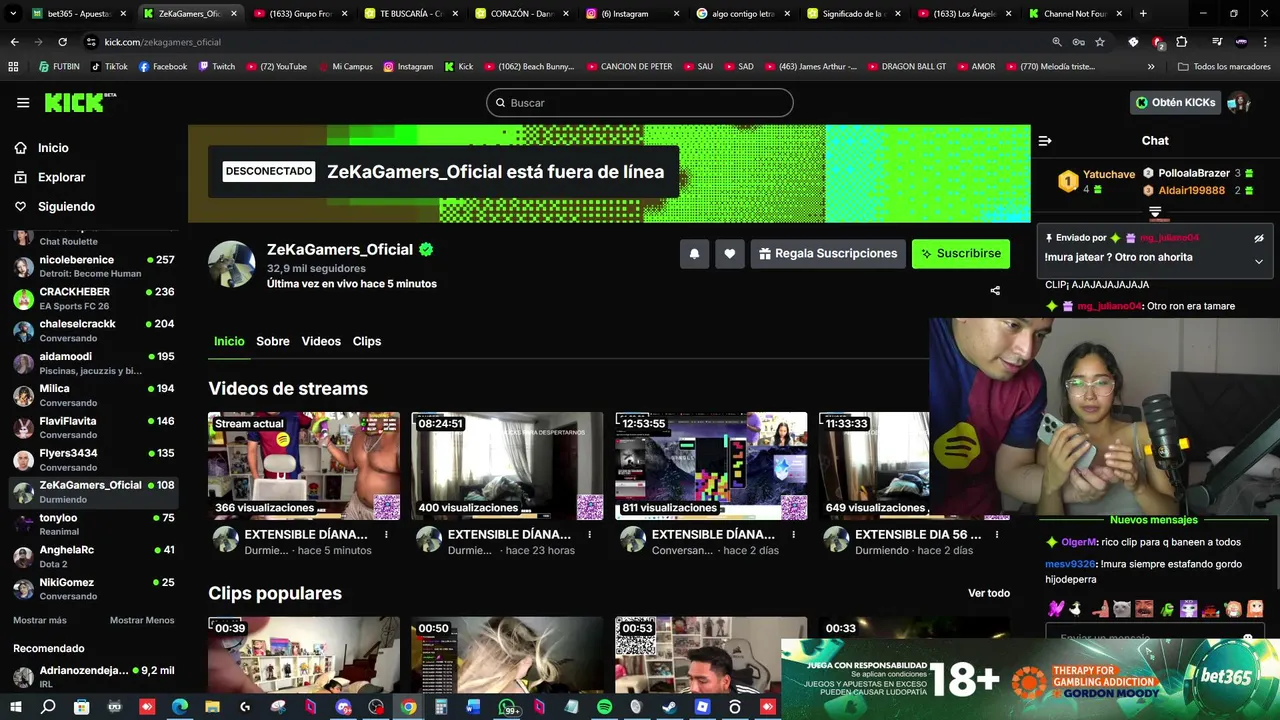Click the zoom magnifier icon in address bar
1280x720 pixels.
[x=1057, y=42]
